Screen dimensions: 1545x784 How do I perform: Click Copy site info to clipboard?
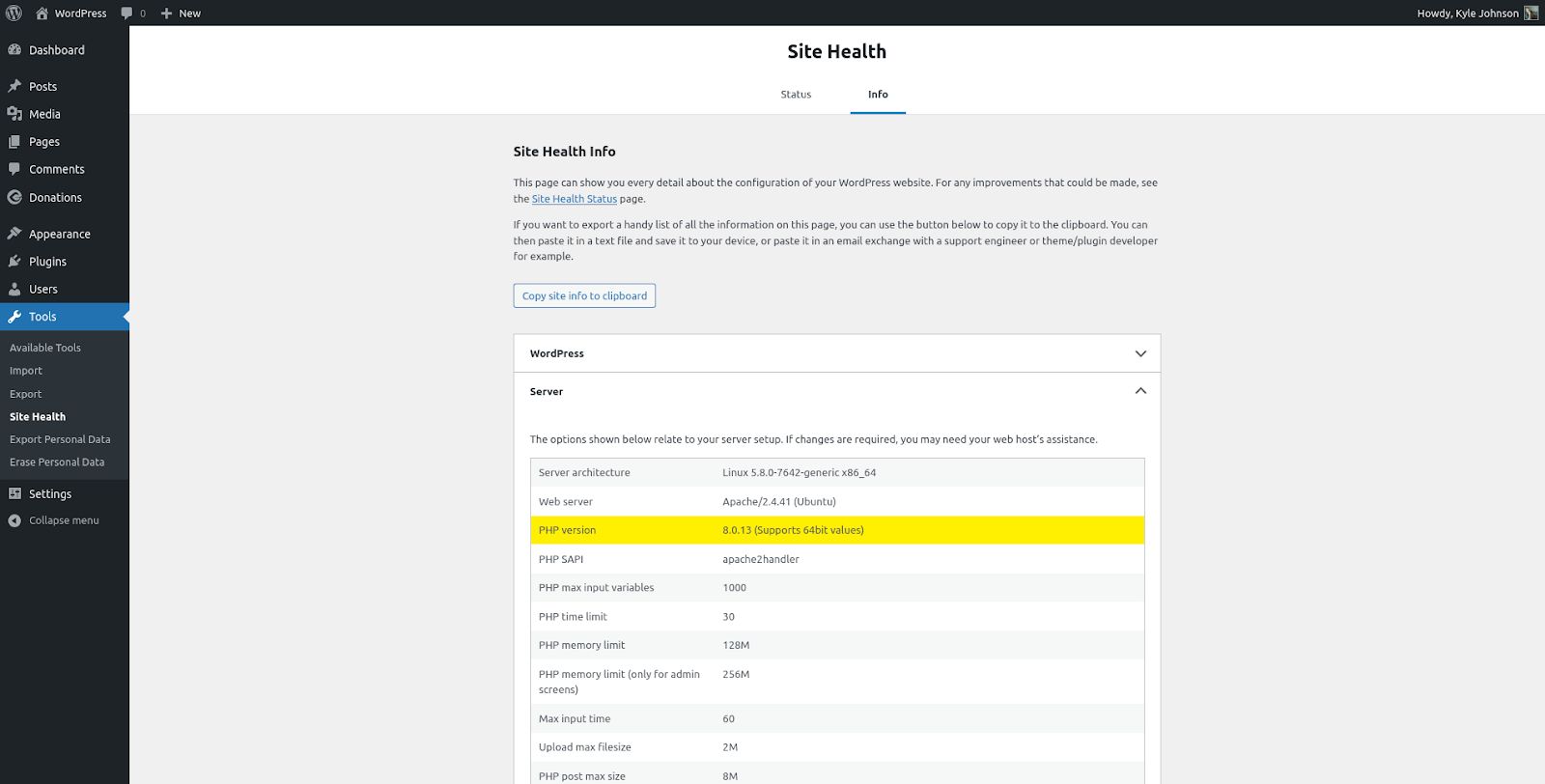[583, 295]
